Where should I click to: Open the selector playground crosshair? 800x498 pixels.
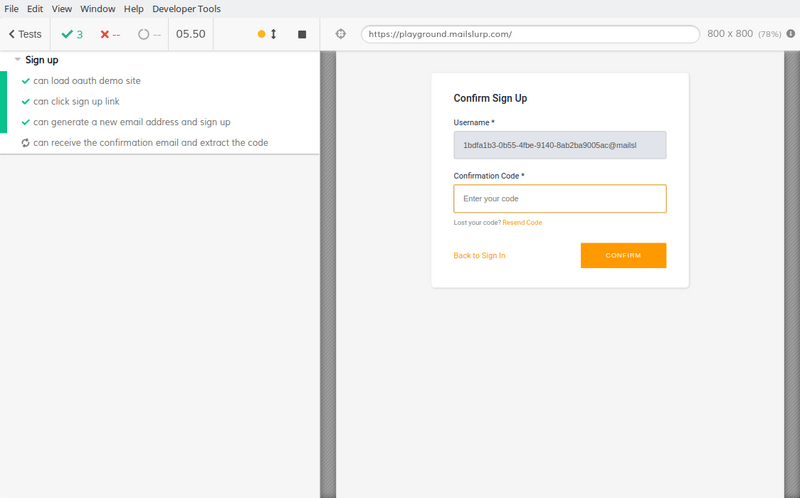coord(340,34)
